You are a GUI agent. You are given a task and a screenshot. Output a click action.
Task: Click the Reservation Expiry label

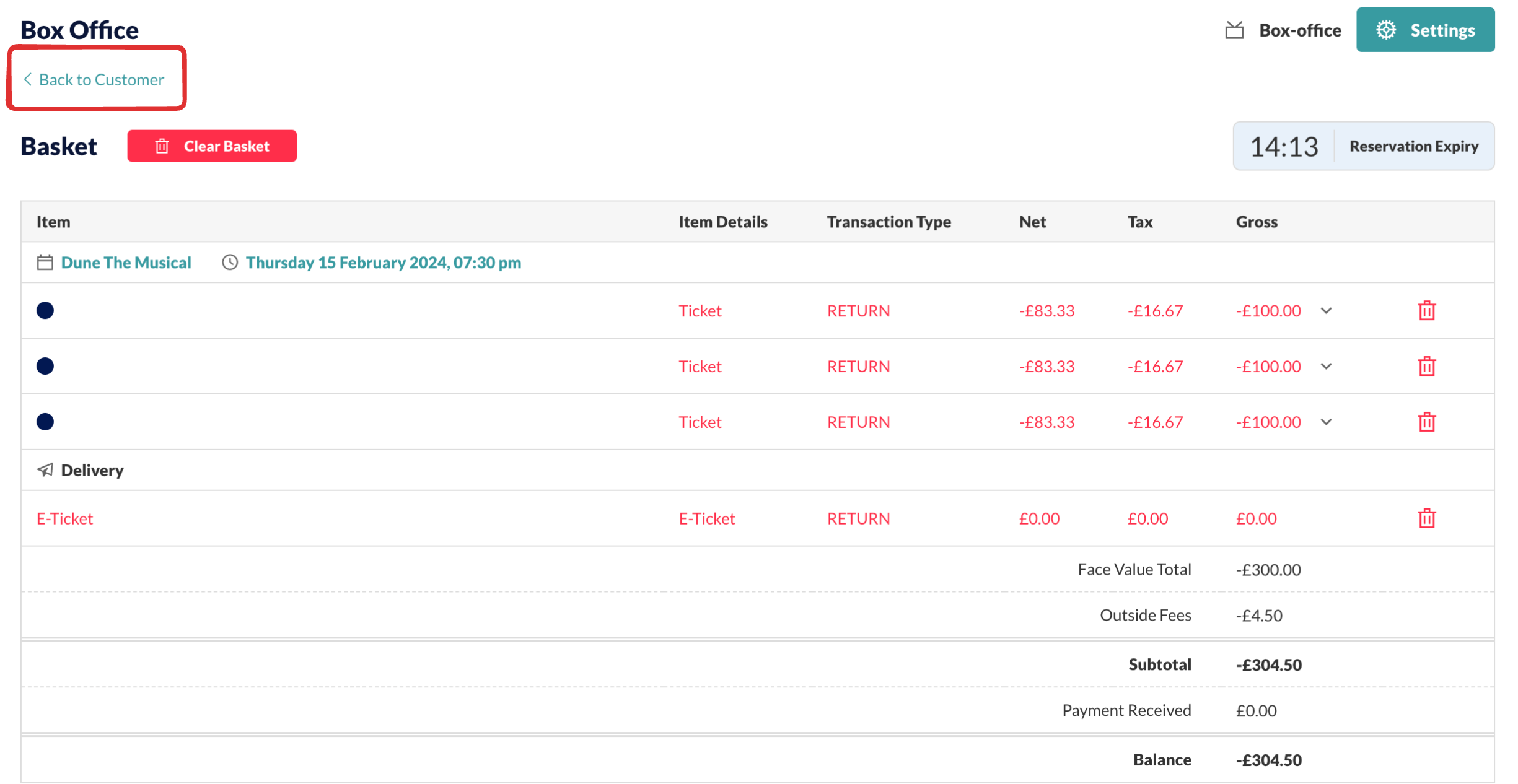[x=1414, y=146]
